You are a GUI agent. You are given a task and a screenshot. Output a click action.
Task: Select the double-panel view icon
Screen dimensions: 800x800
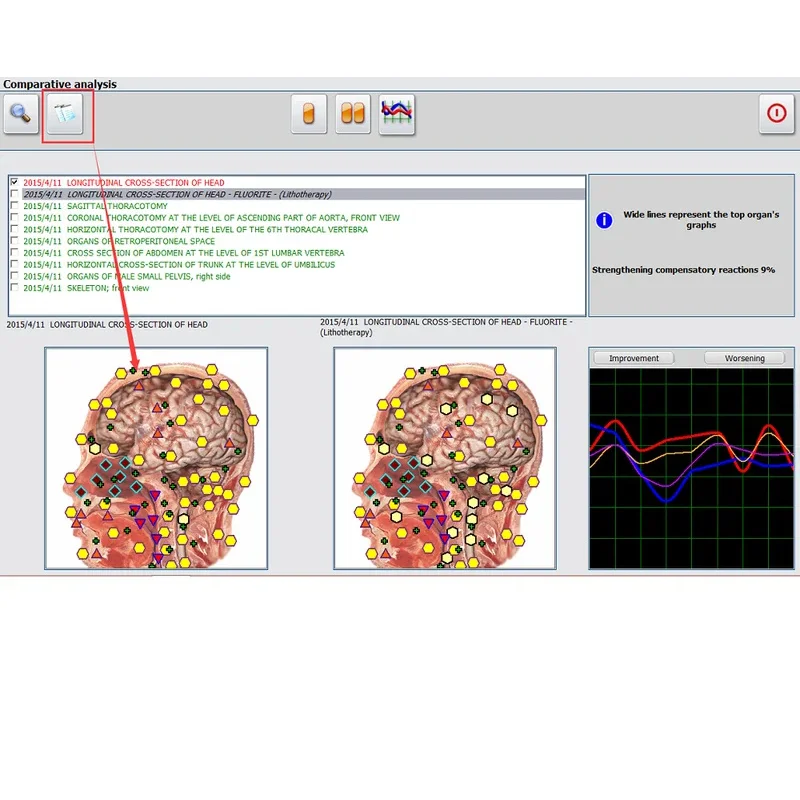point(352,114)
